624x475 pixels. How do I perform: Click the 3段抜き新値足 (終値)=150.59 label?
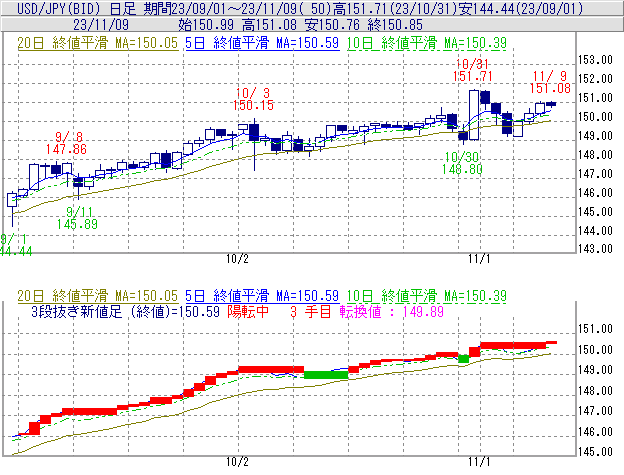coord(125,311)
